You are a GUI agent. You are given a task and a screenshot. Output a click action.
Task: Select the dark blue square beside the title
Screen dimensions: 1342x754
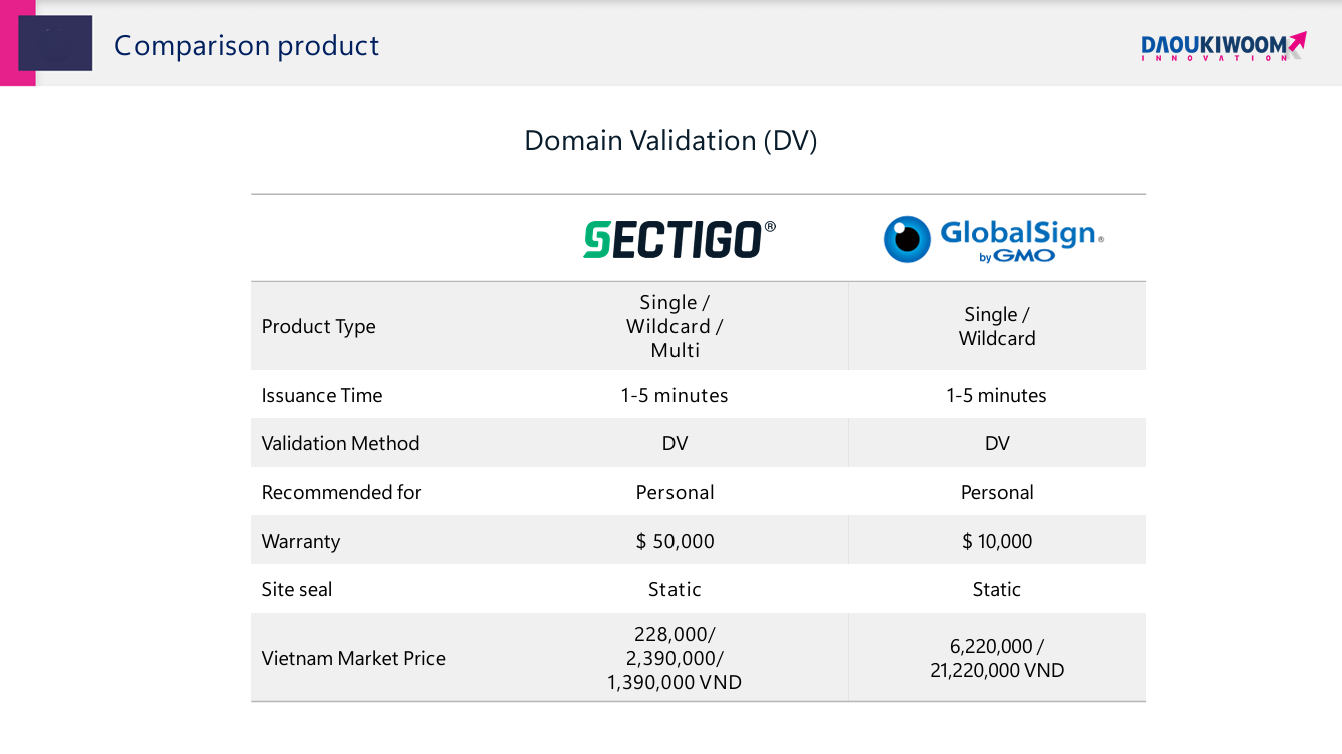(55, 43)
